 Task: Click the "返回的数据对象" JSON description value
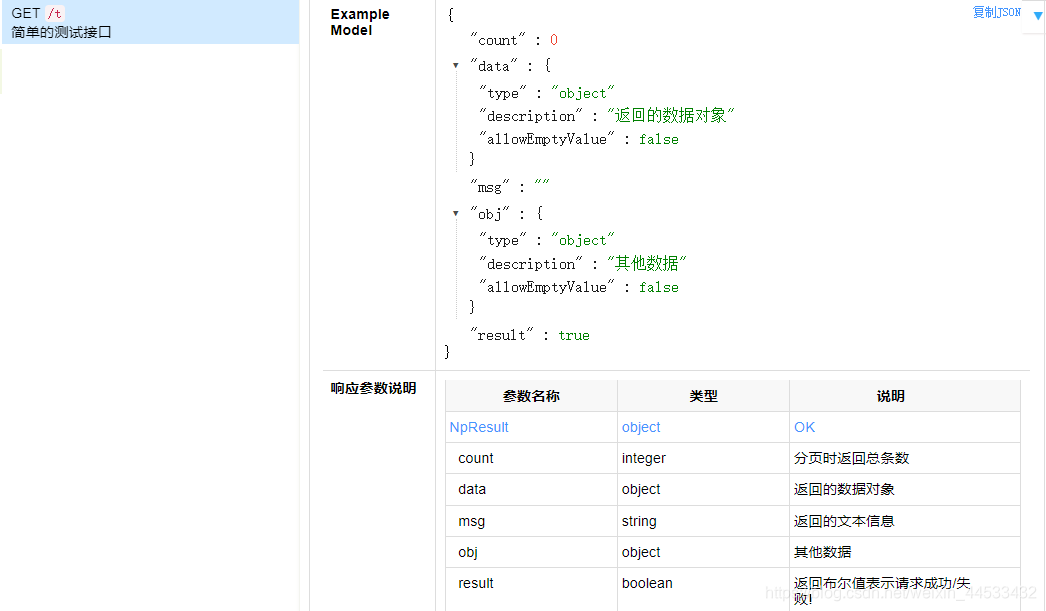(670, 115)
